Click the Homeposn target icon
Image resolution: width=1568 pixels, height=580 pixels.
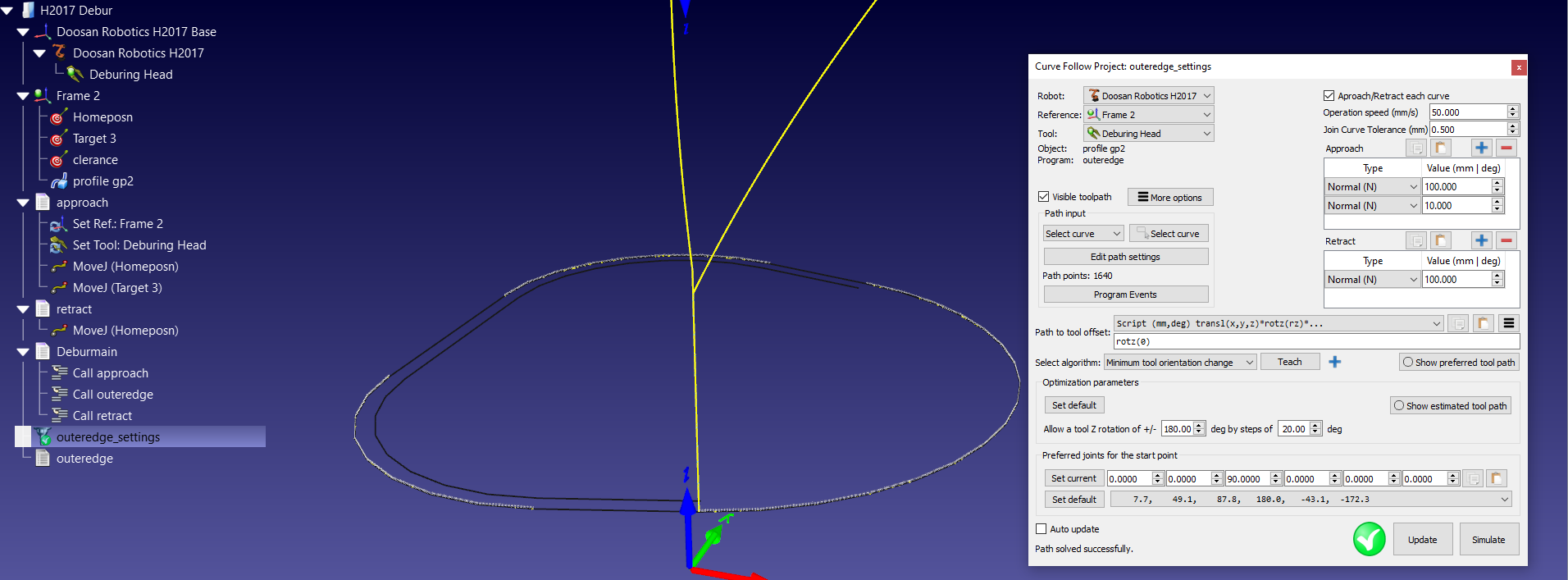pos(58,117)
